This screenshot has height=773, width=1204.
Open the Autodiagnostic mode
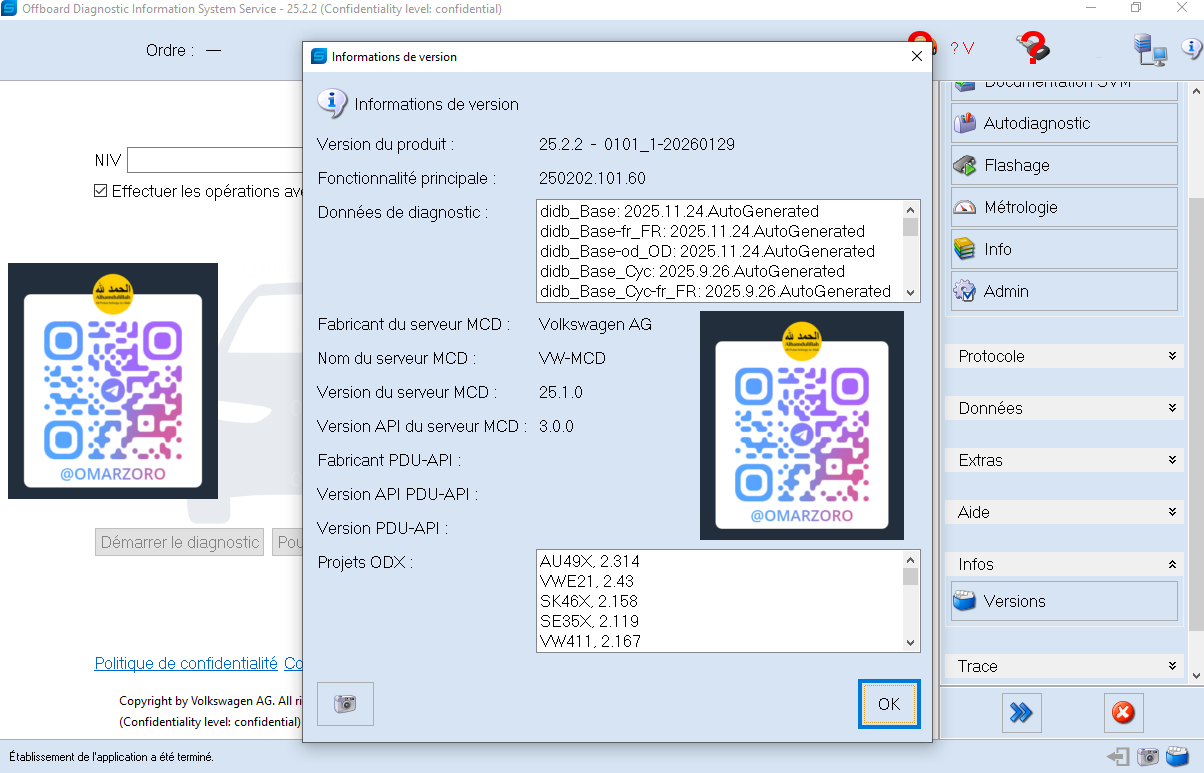1064,123
